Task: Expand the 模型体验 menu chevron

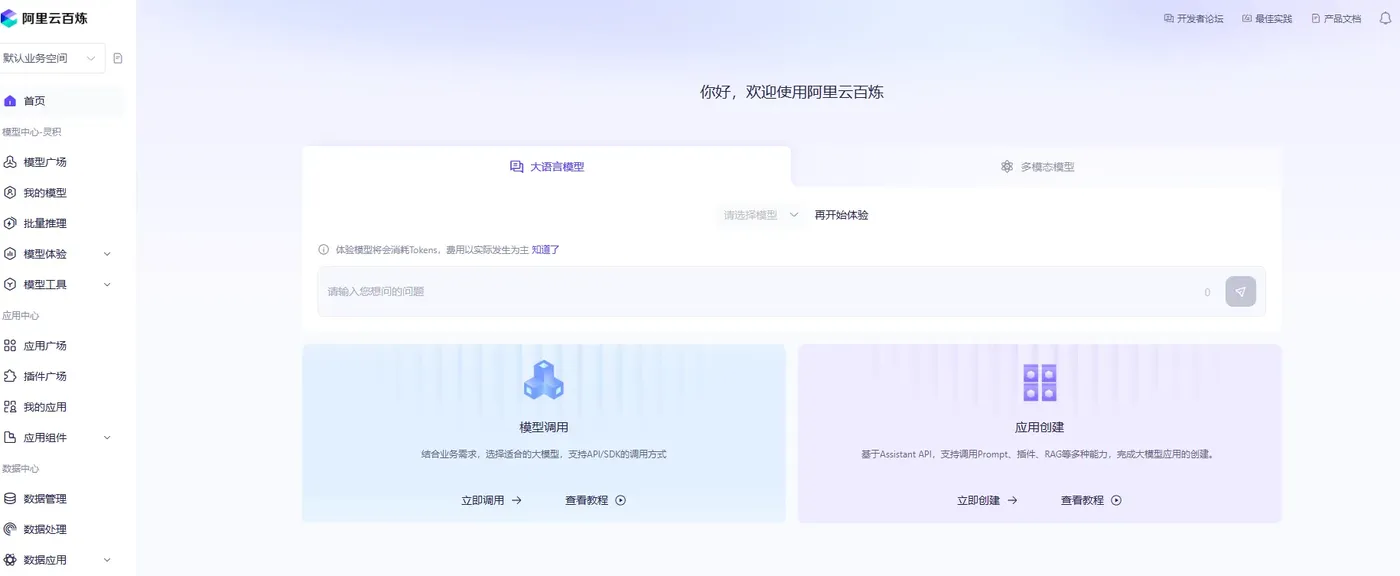Action: pos(107,254)
